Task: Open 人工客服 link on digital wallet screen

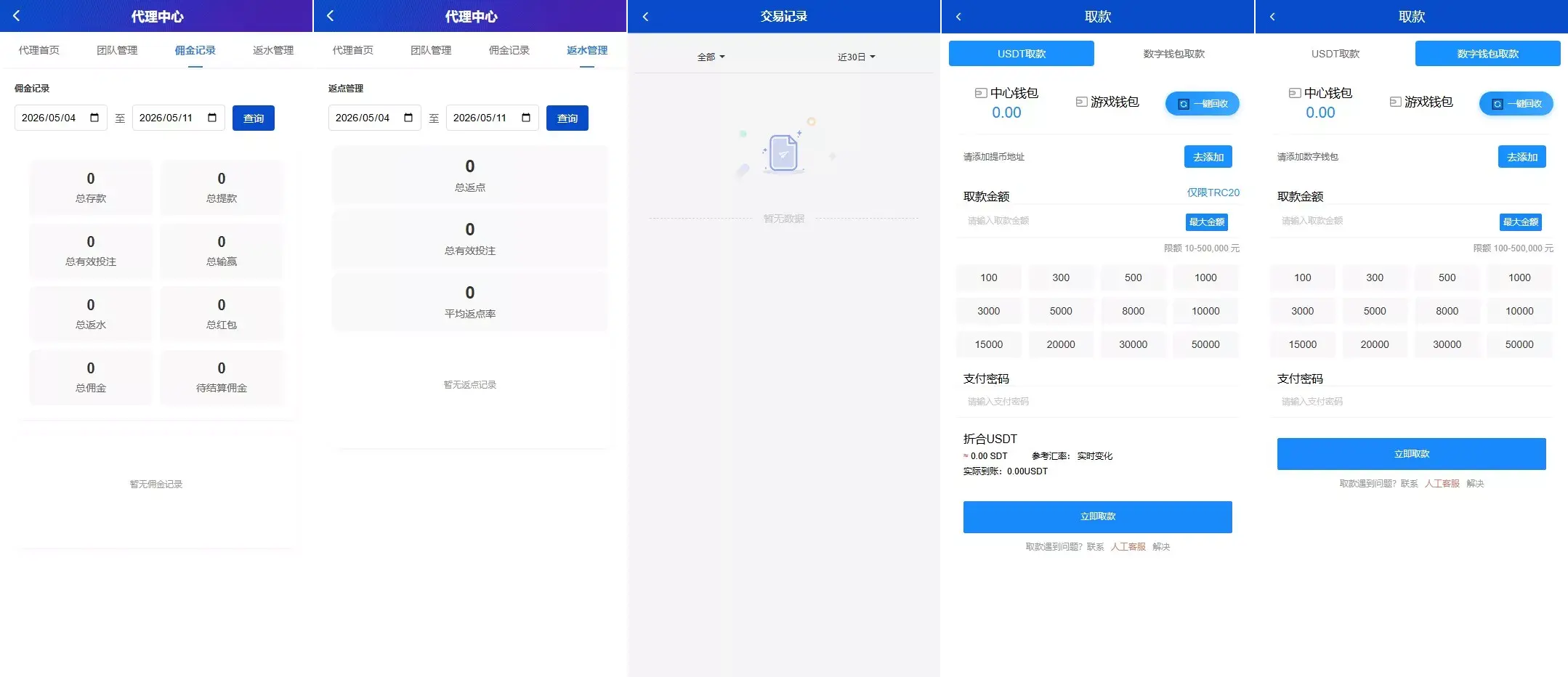Action: [x=1442, y=483]
